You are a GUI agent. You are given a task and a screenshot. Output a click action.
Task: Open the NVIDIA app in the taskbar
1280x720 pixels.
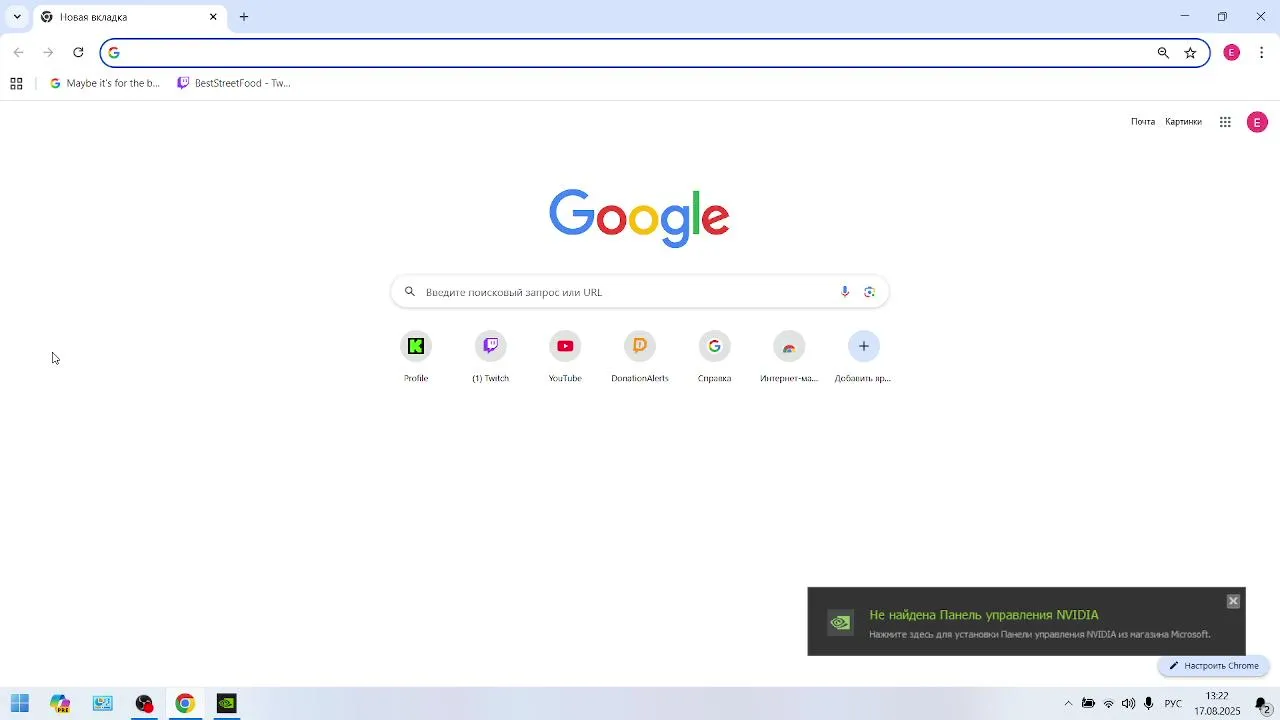tap(227, 704)
